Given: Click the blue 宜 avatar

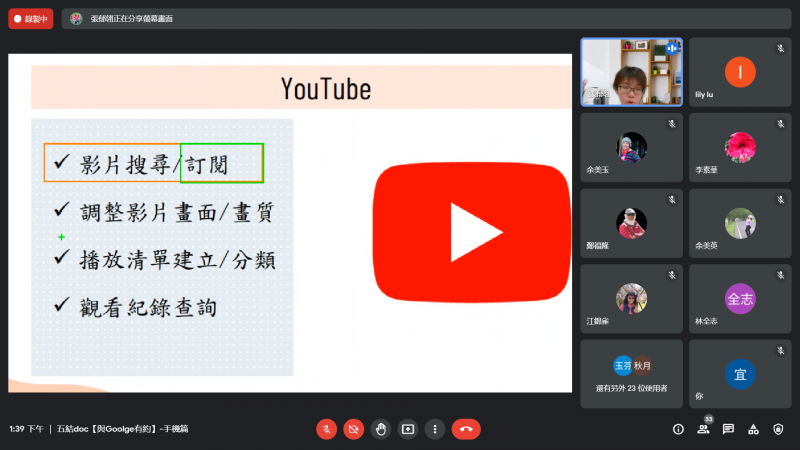Looking at the screenshot, I should pos(740,374).
